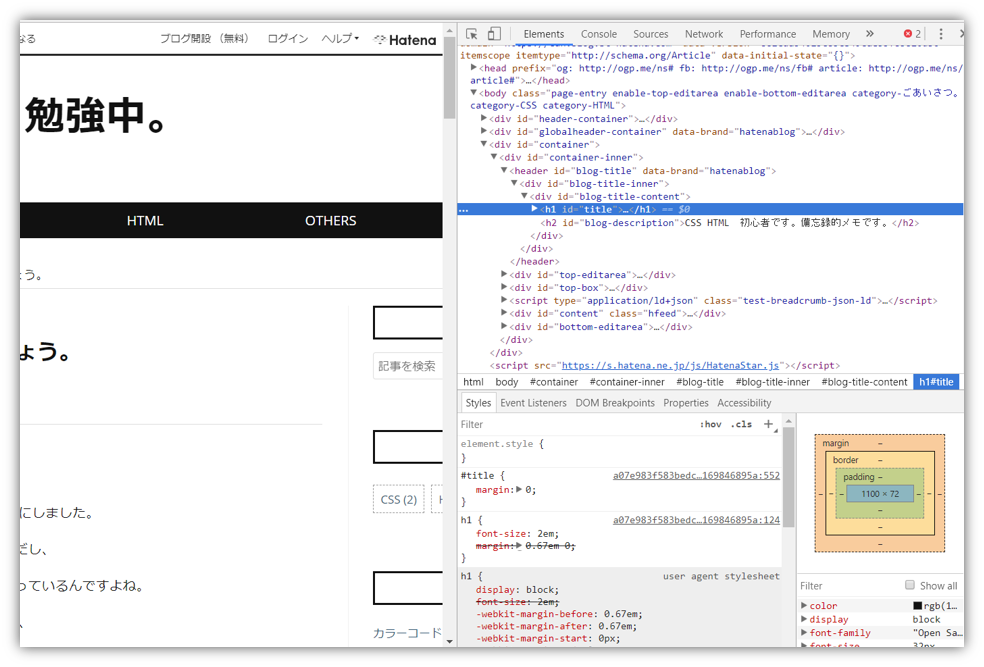Expand the top-box div node

[504, 287]
